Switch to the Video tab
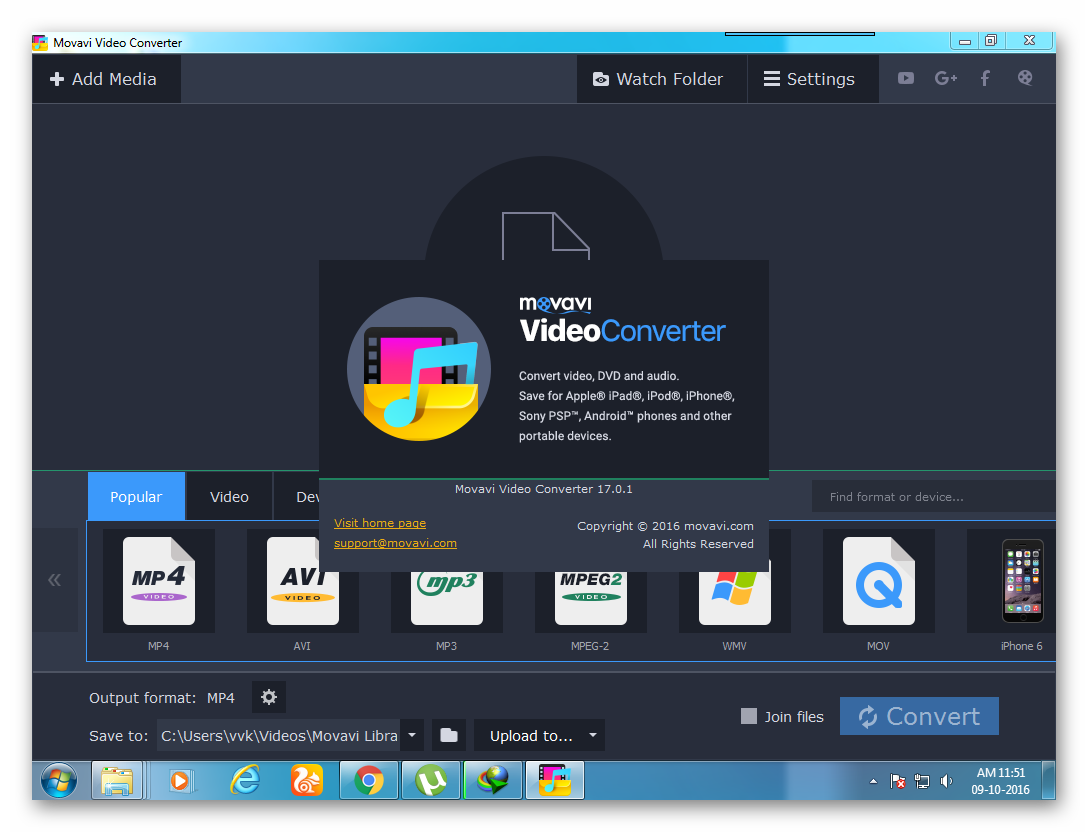The width and height of the screenshot is (1088, 832). click(x=229, y=497)
